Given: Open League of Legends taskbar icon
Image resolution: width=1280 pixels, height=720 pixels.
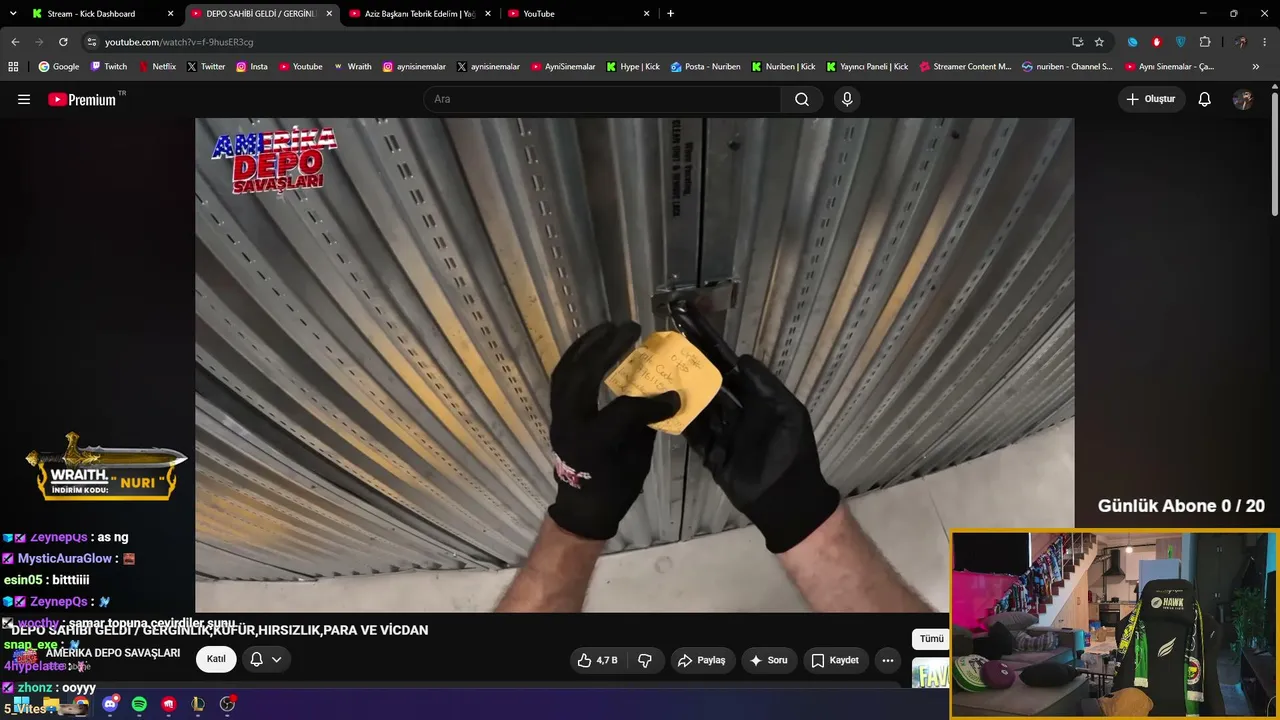Looking at the screenshot, I should tap(198, 704).
